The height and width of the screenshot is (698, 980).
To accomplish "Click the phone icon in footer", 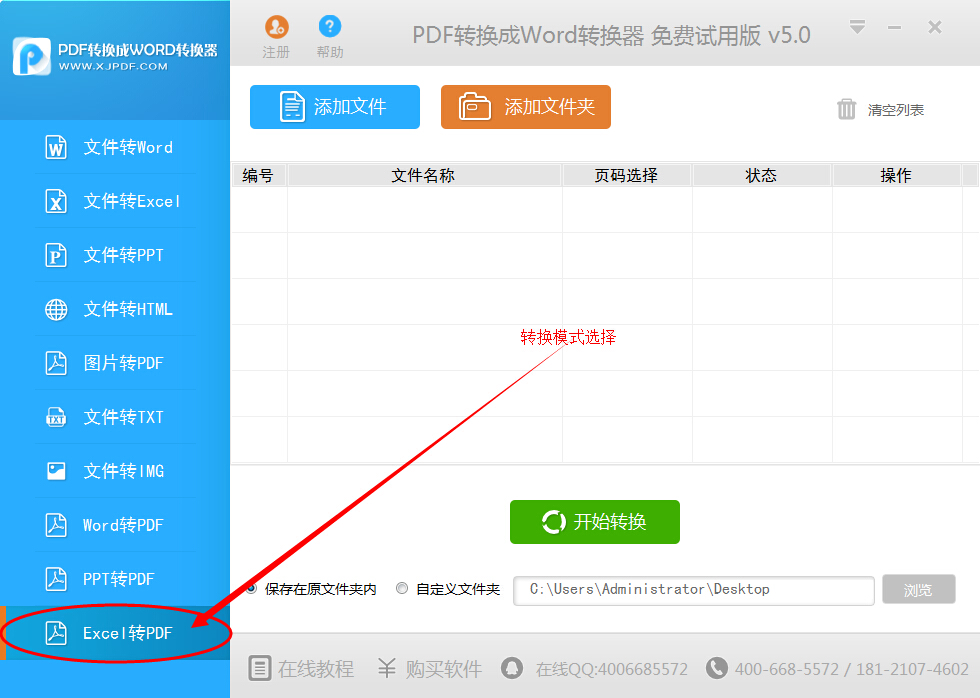I will point(716,668).
